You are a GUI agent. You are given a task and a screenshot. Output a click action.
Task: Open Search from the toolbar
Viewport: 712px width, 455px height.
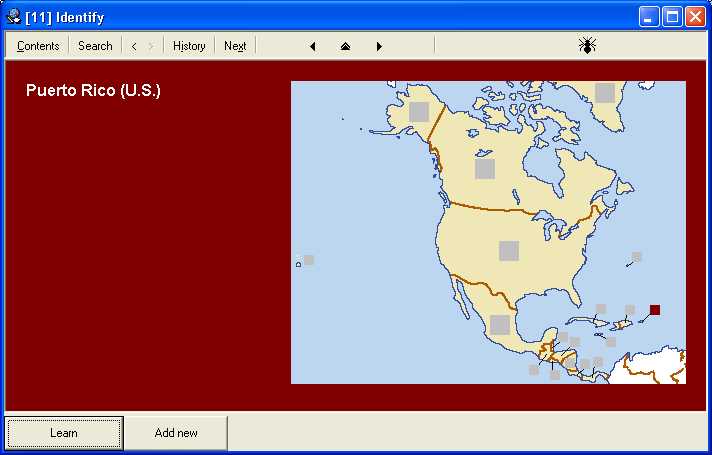tap(95, 46)
